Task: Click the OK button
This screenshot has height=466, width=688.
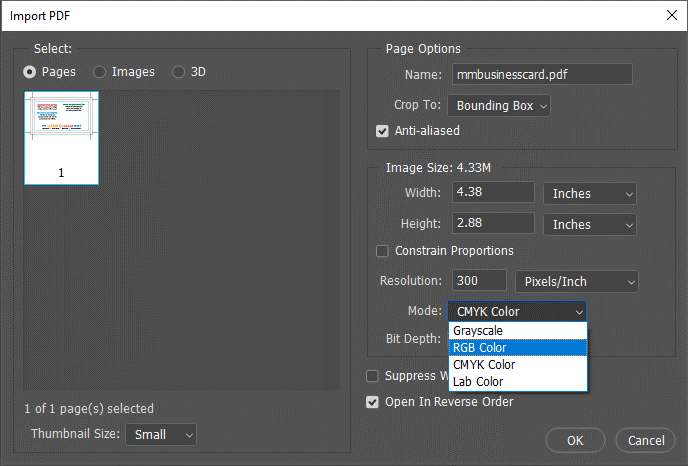Action: pyautogui.click(x=575, y=440)
